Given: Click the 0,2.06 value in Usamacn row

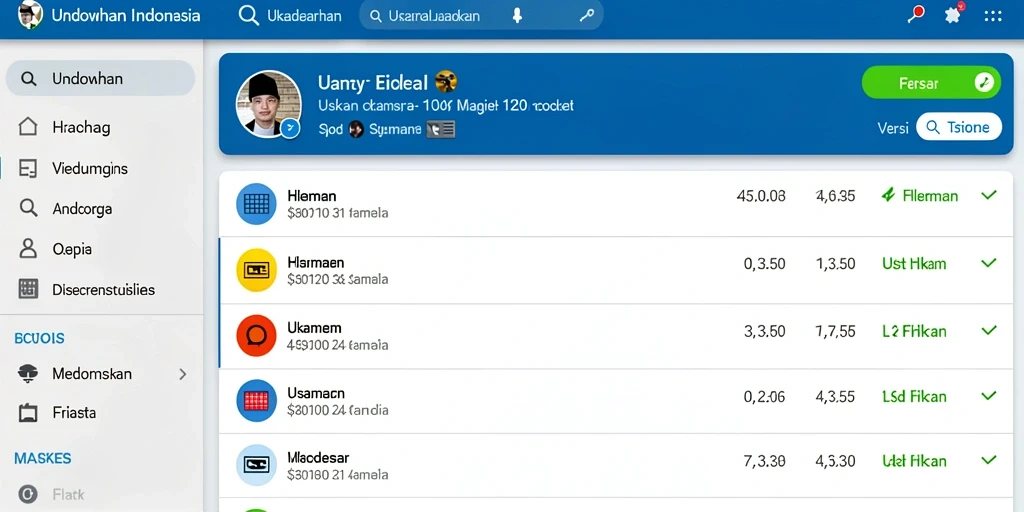Looking at the screenshot, I should (x=764, y=396).
